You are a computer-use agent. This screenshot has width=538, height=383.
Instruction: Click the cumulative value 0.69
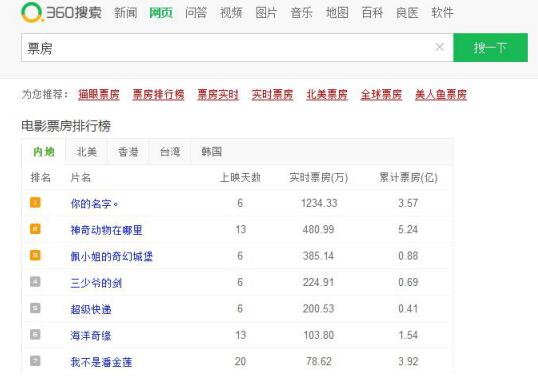coord(408,282)
